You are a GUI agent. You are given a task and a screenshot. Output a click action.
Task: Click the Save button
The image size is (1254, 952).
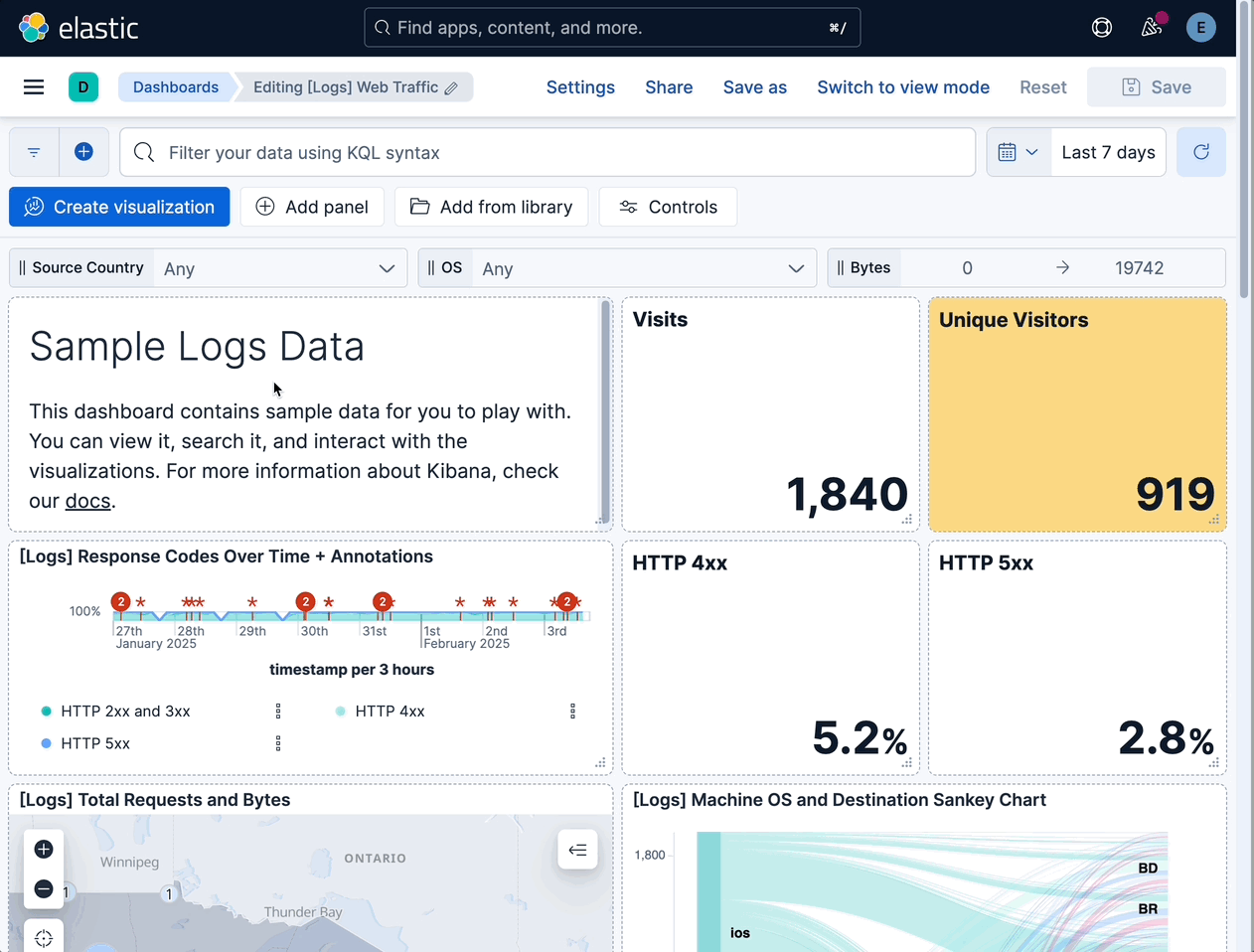click(x=1157, y=87)
